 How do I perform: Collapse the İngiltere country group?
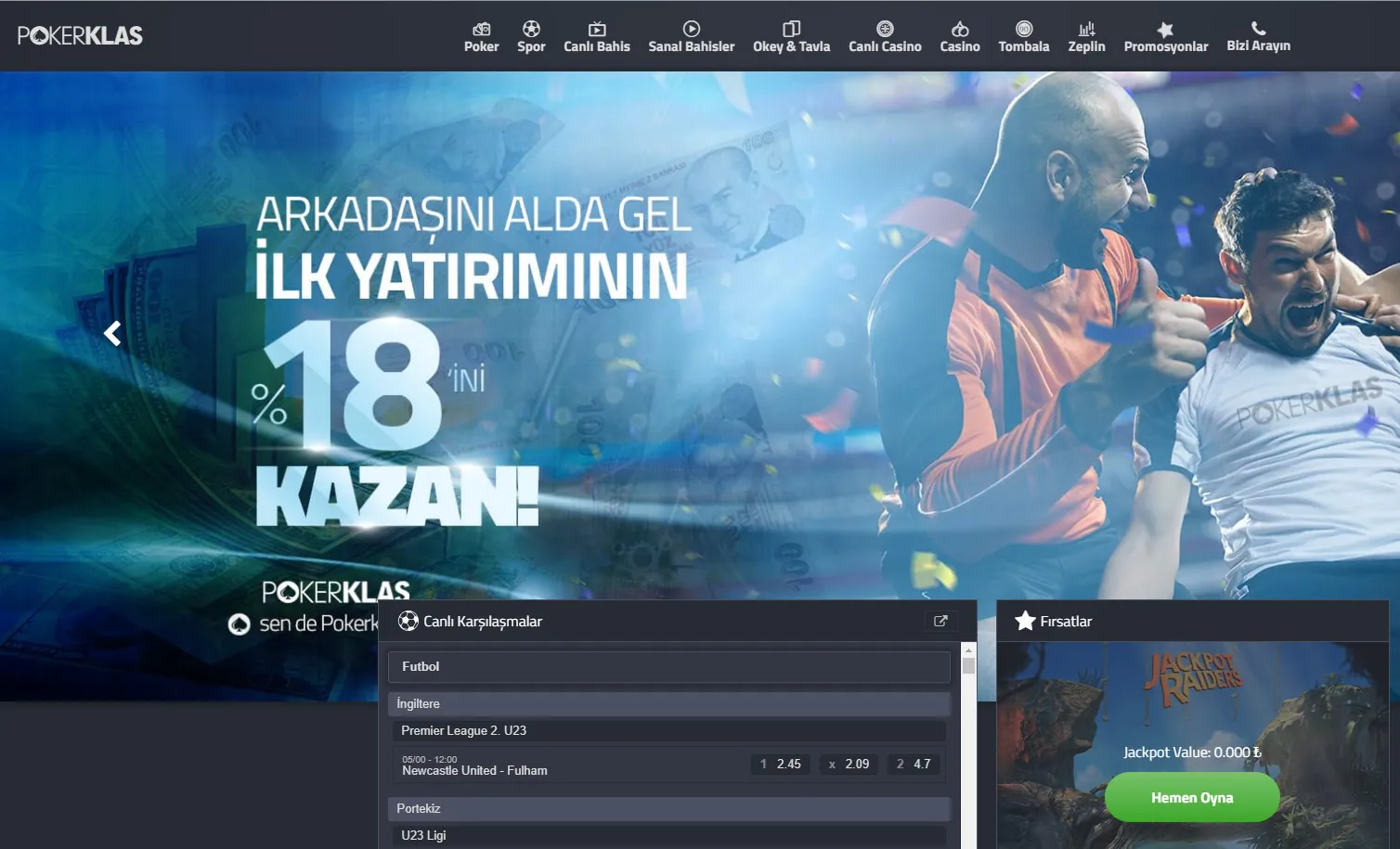click(x=668, y=703)
